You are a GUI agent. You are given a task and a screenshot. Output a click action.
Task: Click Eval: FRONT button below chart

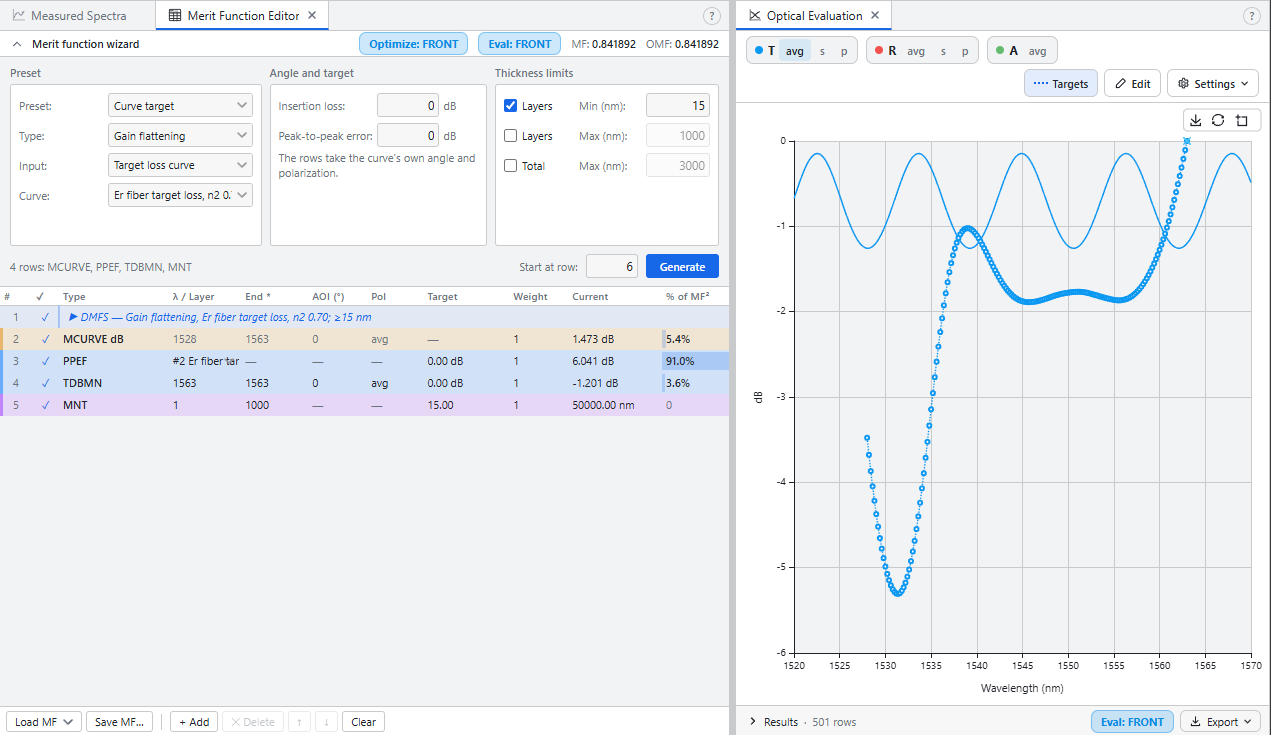(1132, 722)
